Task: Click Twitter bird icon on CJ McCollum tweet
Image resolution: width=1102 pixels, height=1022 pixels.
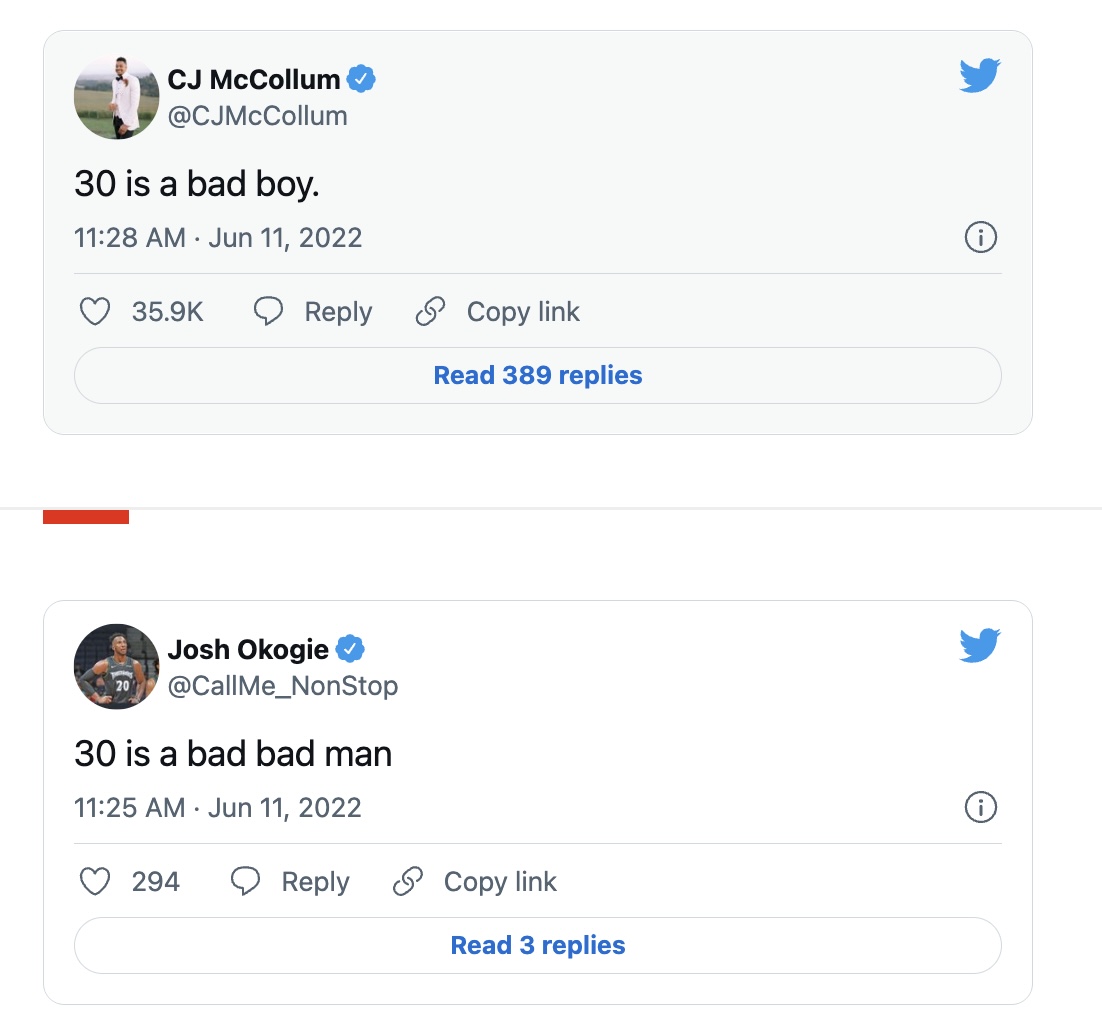Action: tap(980, 75)
